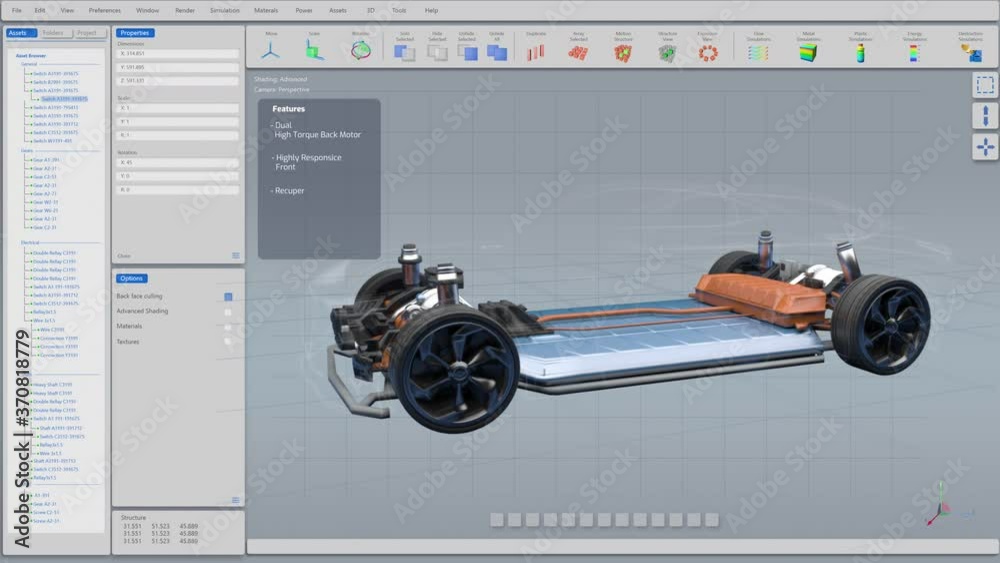Viewport: 1000px width, 563px height.
Task: Click the first timeline square below the chassis
Action: point(497,520)
